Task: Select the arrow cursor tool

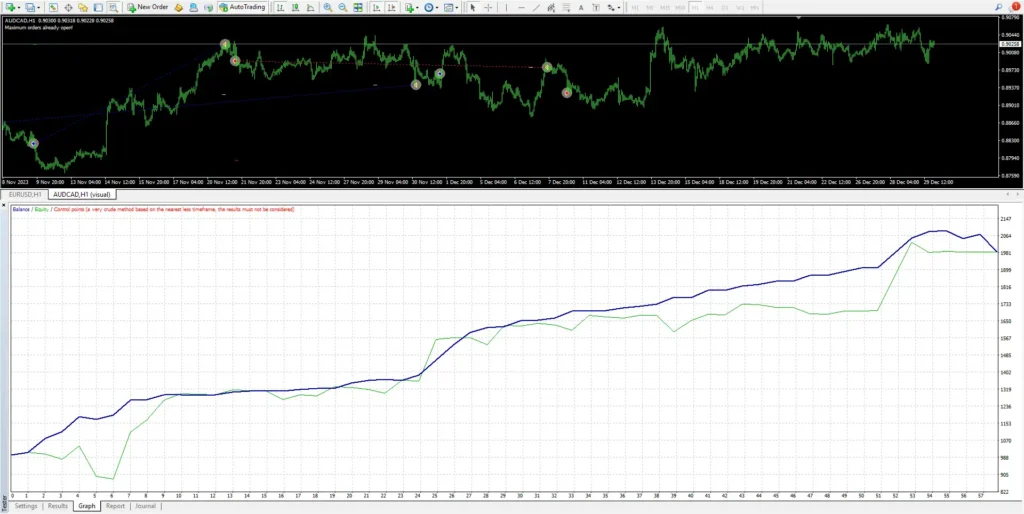Action: pos(473,7)
